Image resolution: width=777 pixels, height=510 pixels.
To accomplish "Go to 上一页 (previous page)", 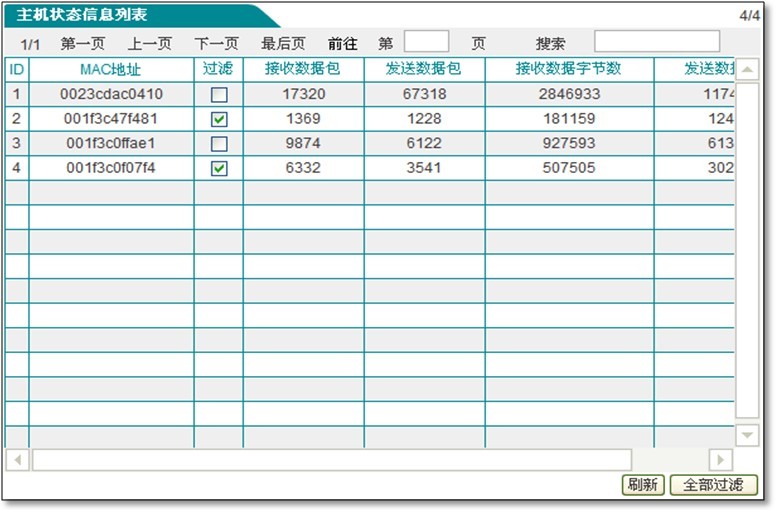I will pyautogui.click(x=149, y=44).
